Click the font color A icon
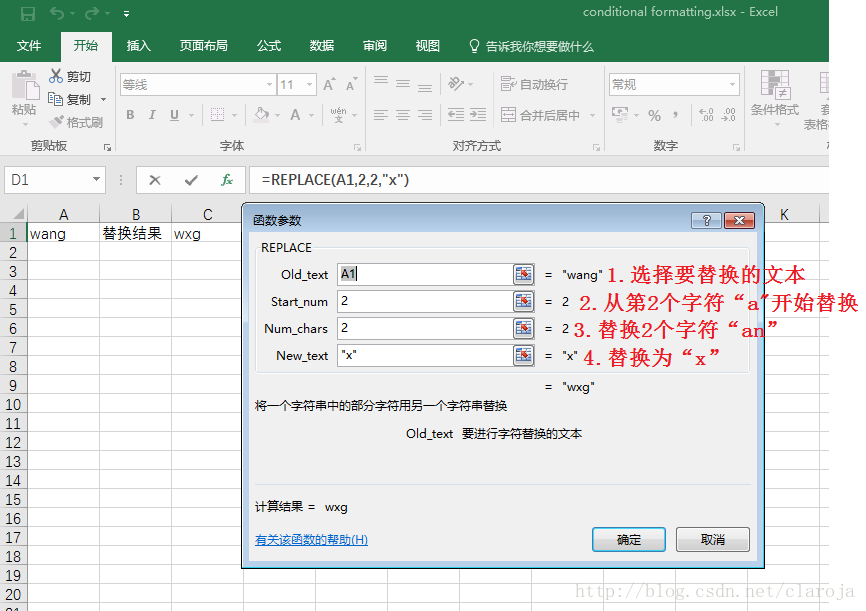 295,115
